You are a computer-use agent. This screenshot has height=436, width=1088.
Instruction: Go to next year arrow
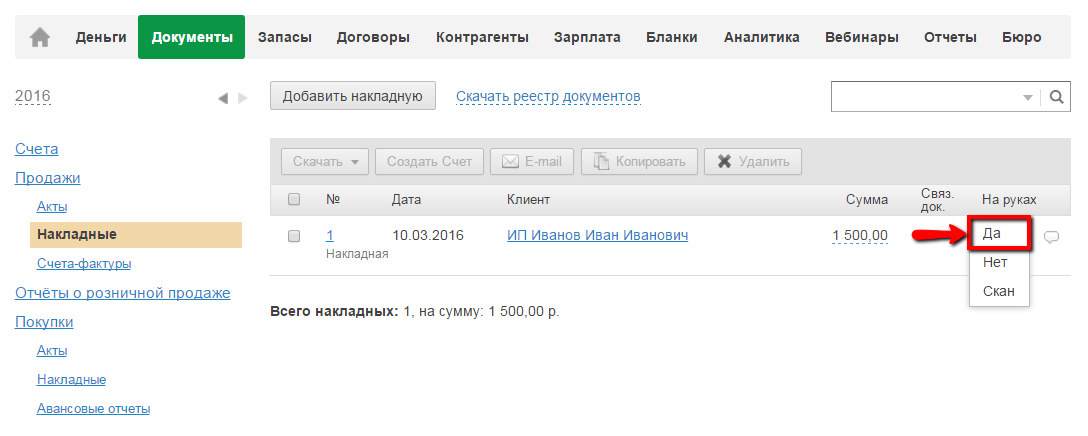242,98
